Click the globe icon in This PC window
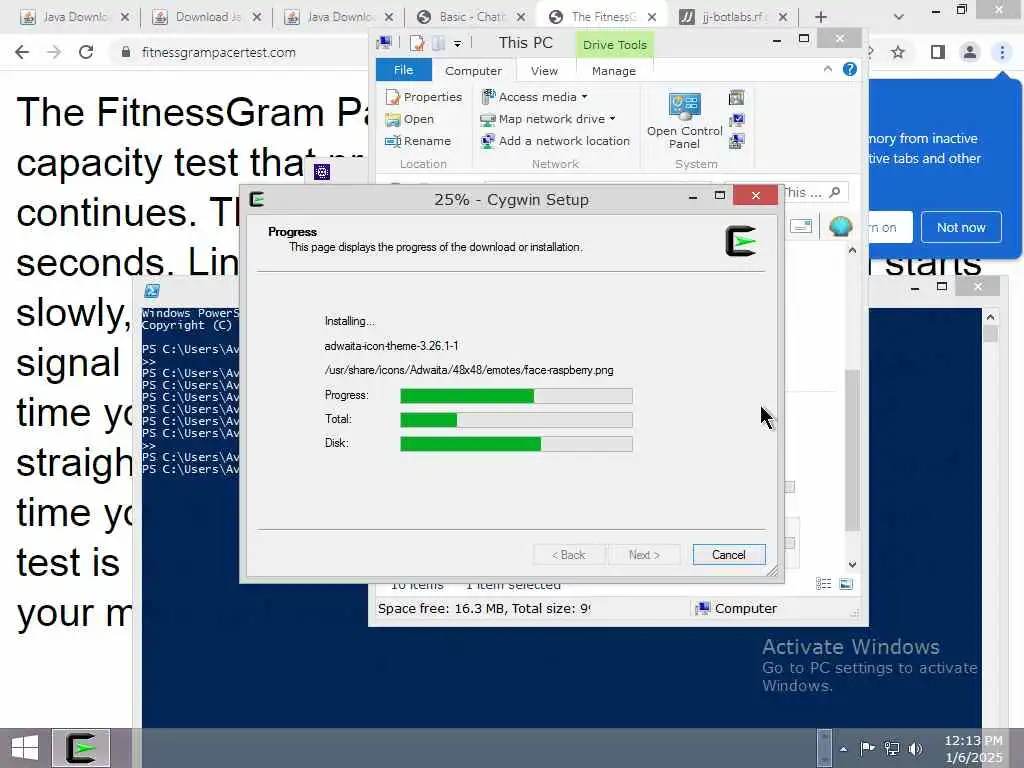1024x768 pixels. click(840, 226)
